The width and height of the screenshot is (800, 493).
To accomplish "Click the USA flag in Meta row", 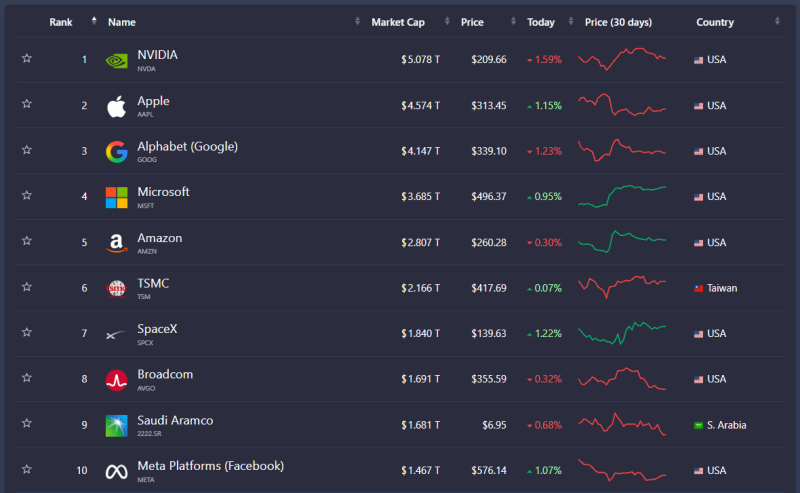I will coord(698,471).
